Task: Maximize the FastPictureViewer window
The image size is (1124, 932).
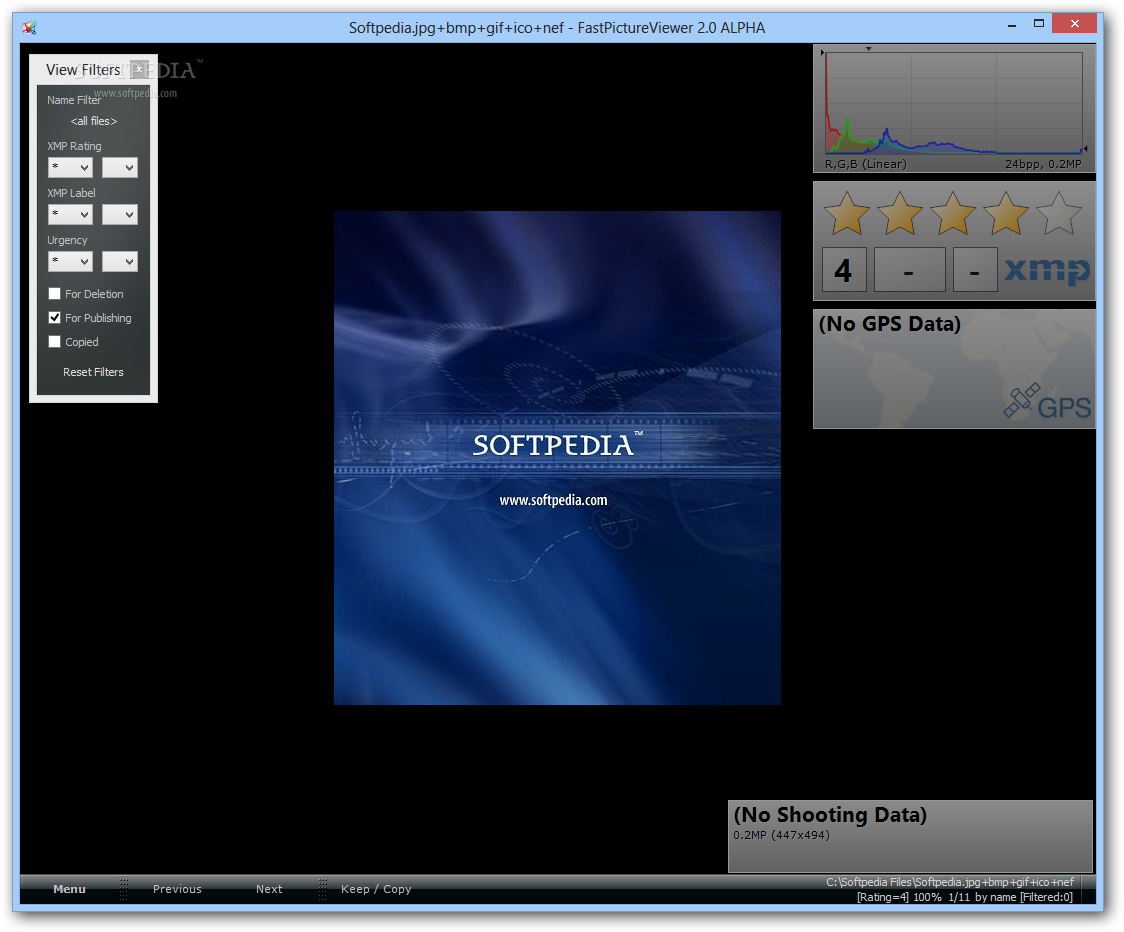Action: pos(1039,24)
